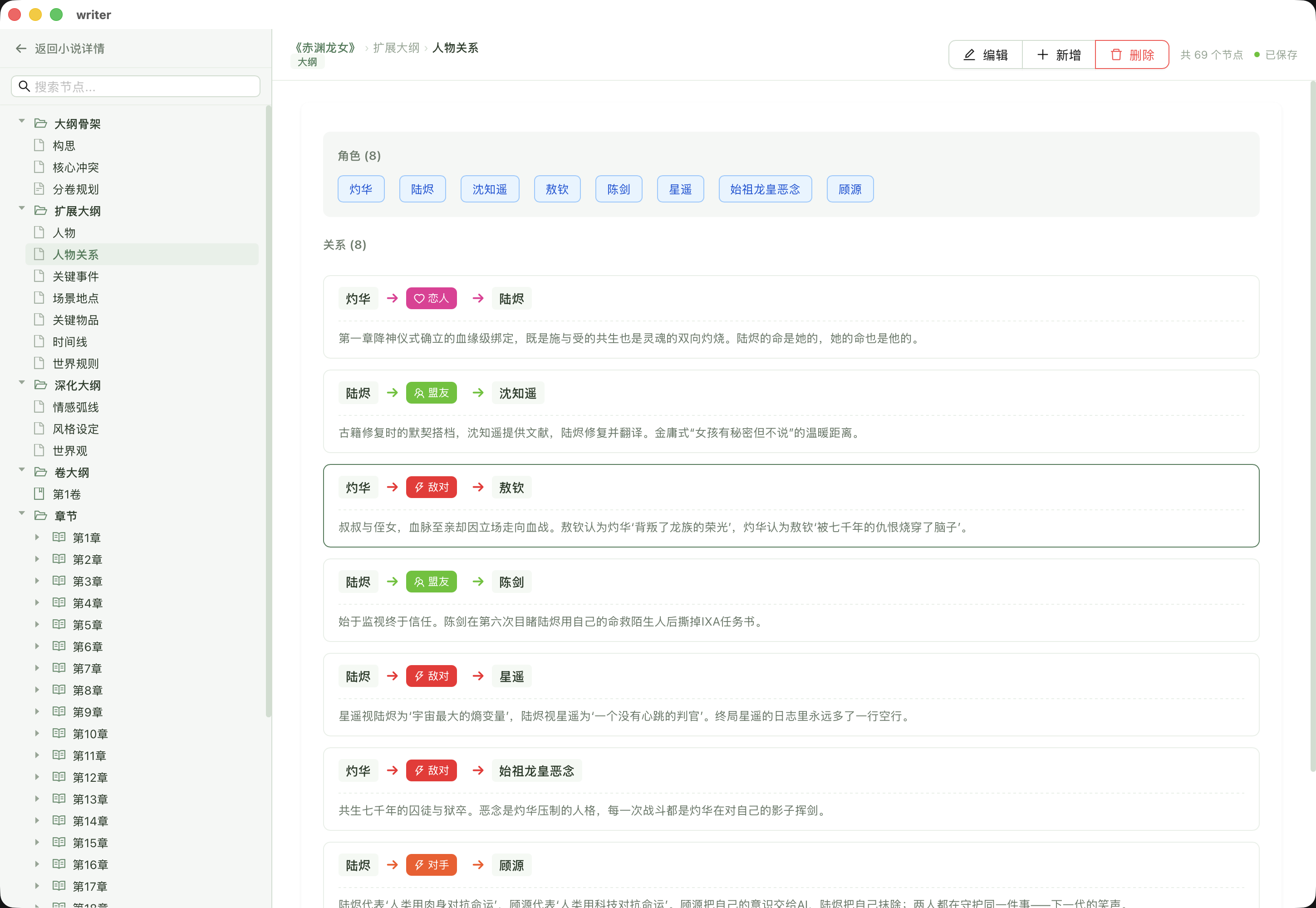Click the sidebar tree vertical scrollbar
The image size is (1316, 908).
tap(269, 411)
